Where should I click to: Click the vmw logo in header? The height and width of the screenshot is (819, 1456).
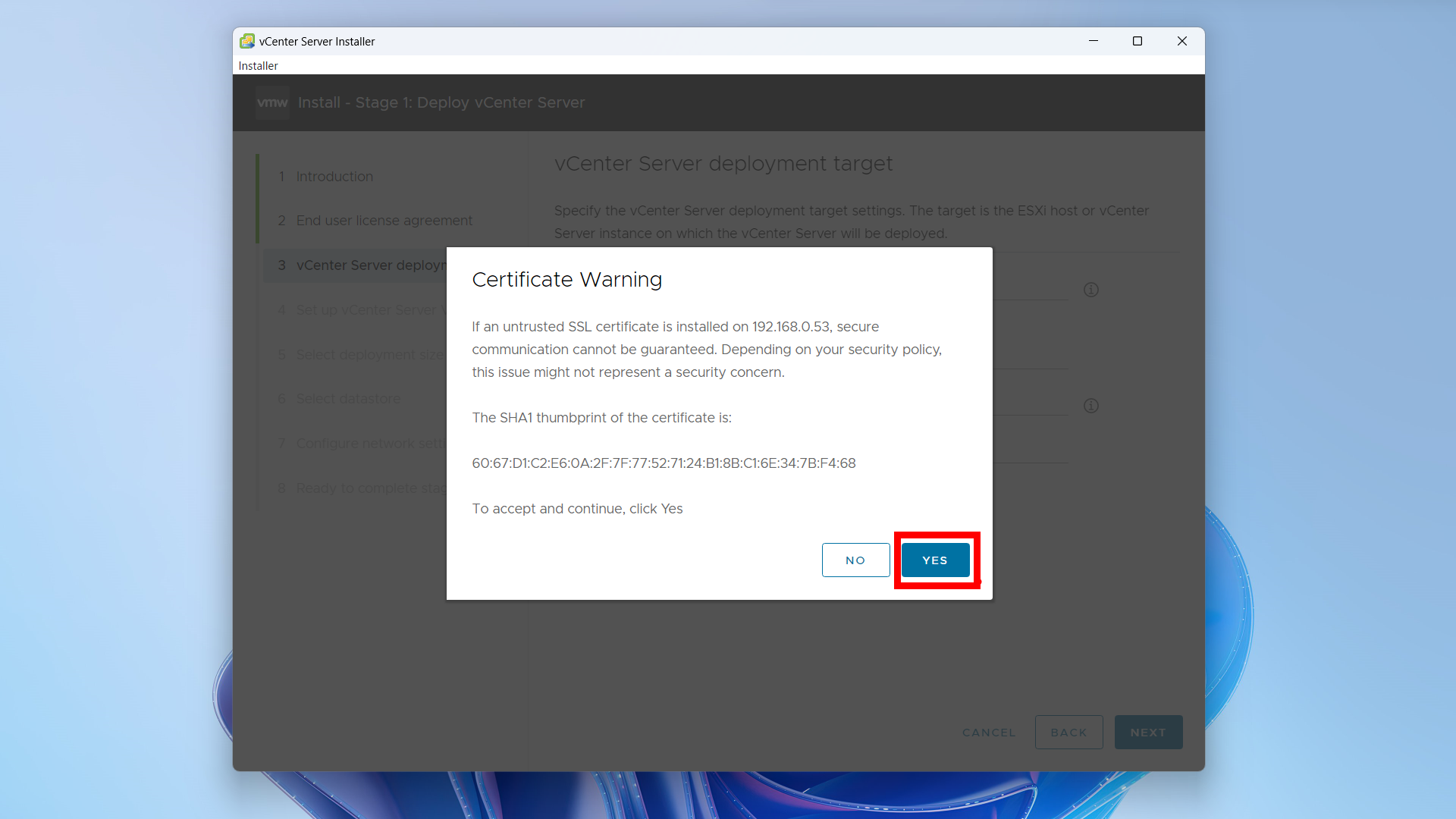272,102
